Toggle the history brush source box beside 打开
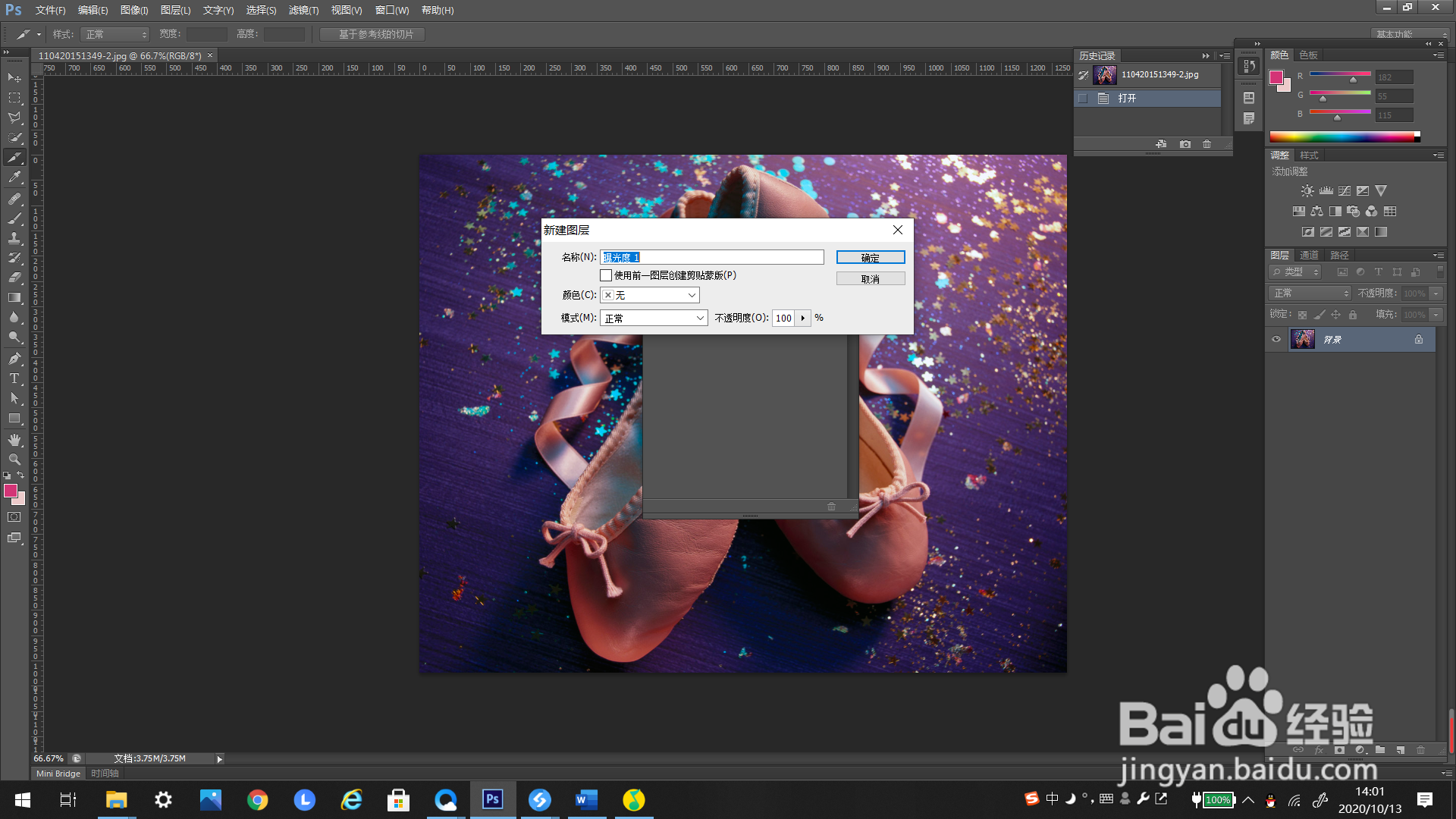This screenshot has width=1456, height=819. 1083,99
